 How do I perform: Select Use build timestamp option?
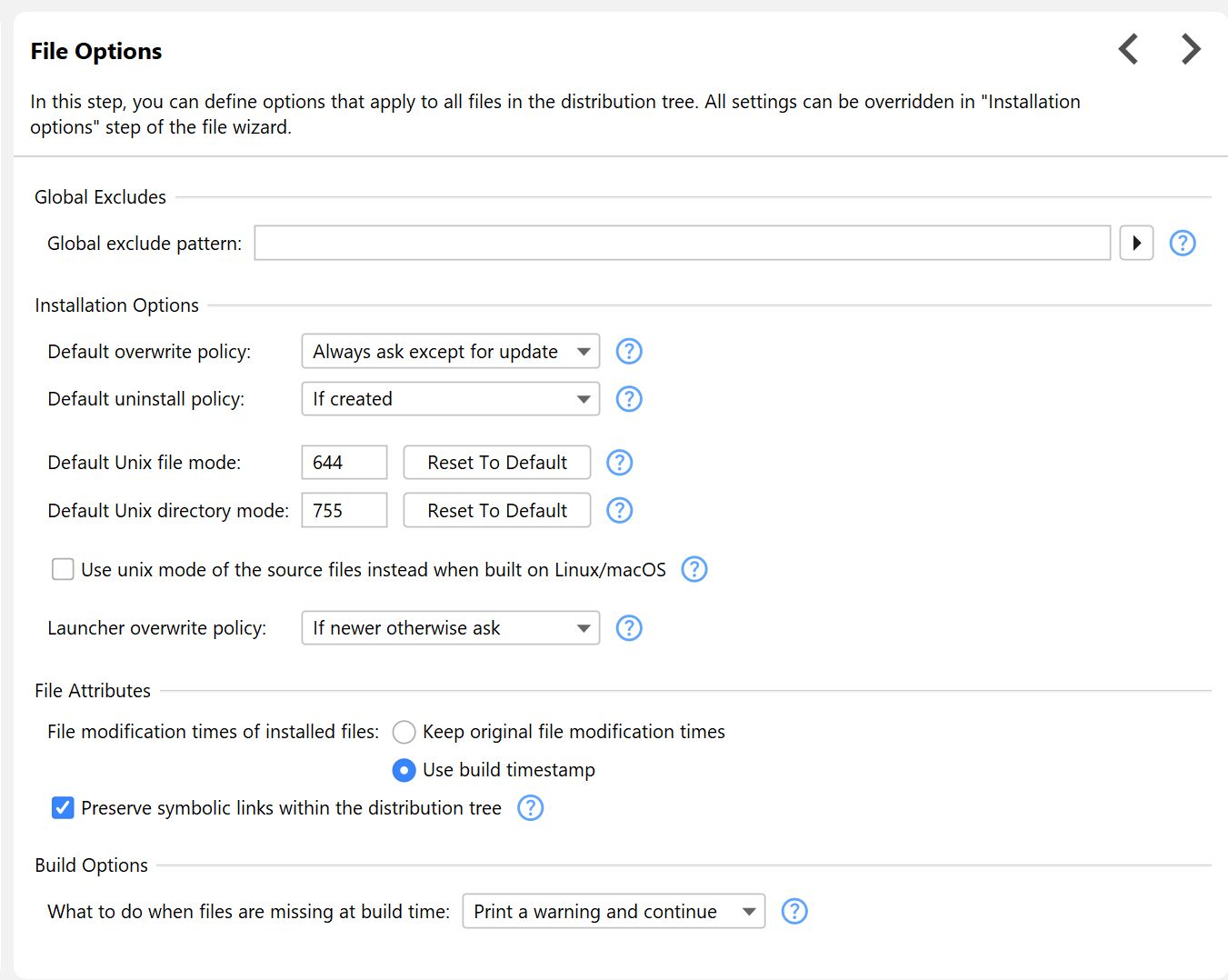tap(404, 771)
